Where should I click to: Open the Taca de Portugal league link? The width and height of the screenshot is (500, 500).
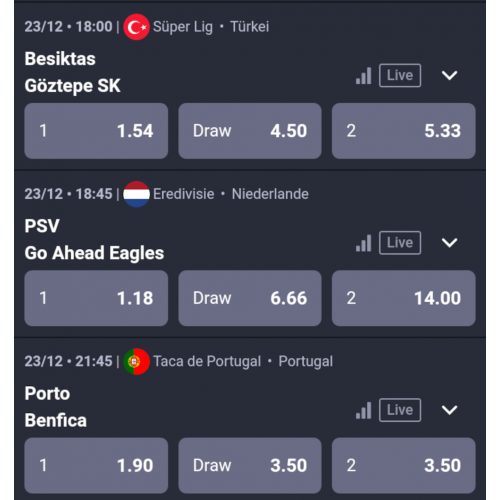(207, 362)
